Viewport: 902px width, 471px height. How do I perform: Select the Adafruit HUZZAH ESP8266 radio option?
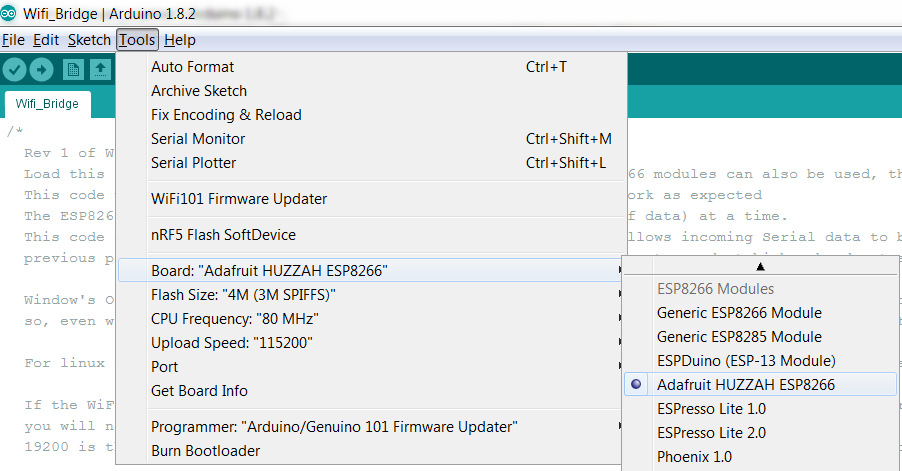point(760,384)
